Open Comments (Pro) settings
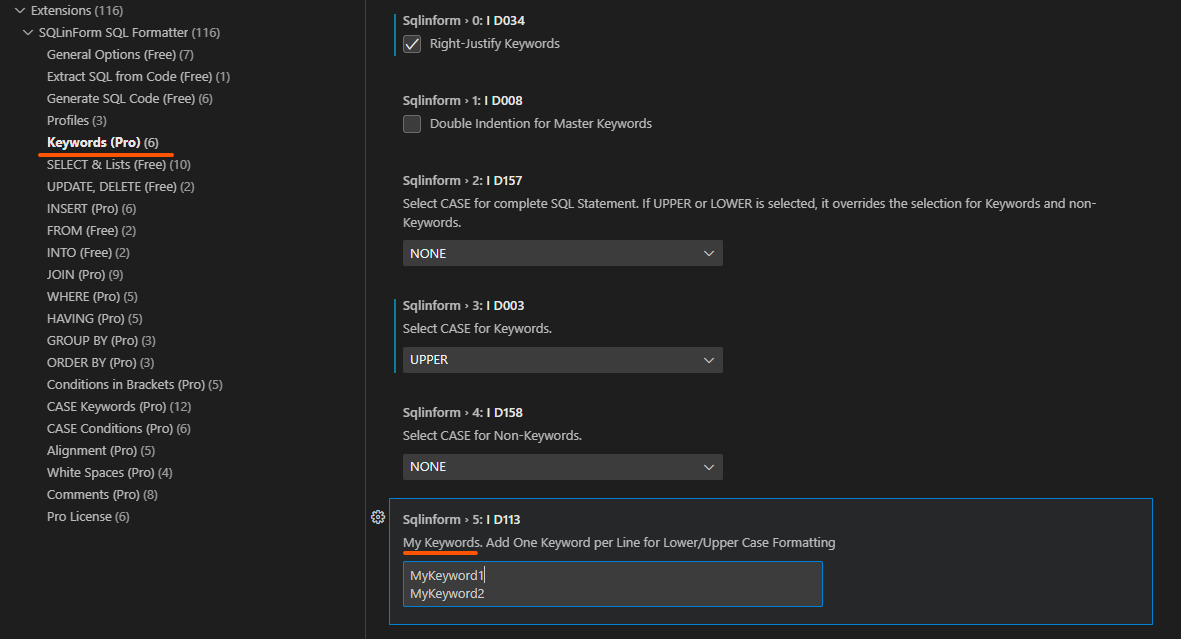This screenshot has width=1181, height=639. pos(102,494)
